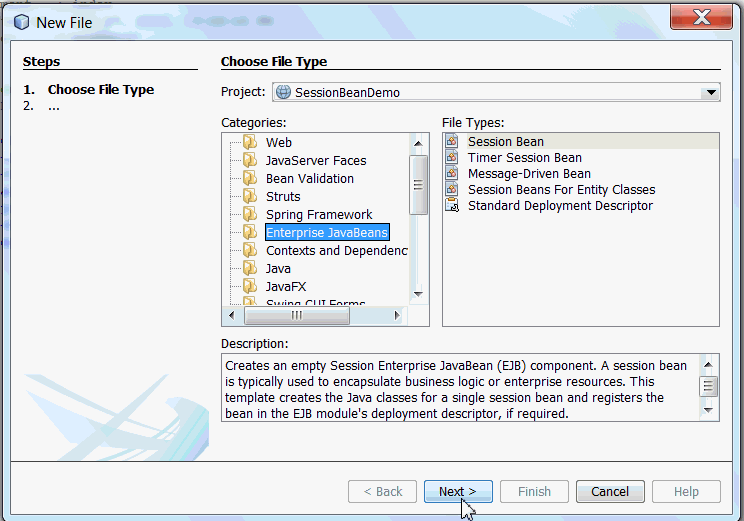Pick the Session Beans For Entity Classes icon
The width and height of the screenshot is (744, 521).
click(x=452, y=189)
